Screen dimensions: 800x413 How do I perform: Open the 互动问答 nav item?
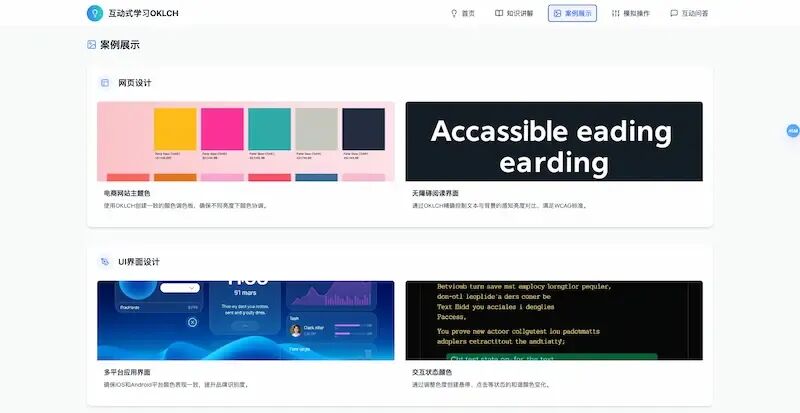point(689,13)
